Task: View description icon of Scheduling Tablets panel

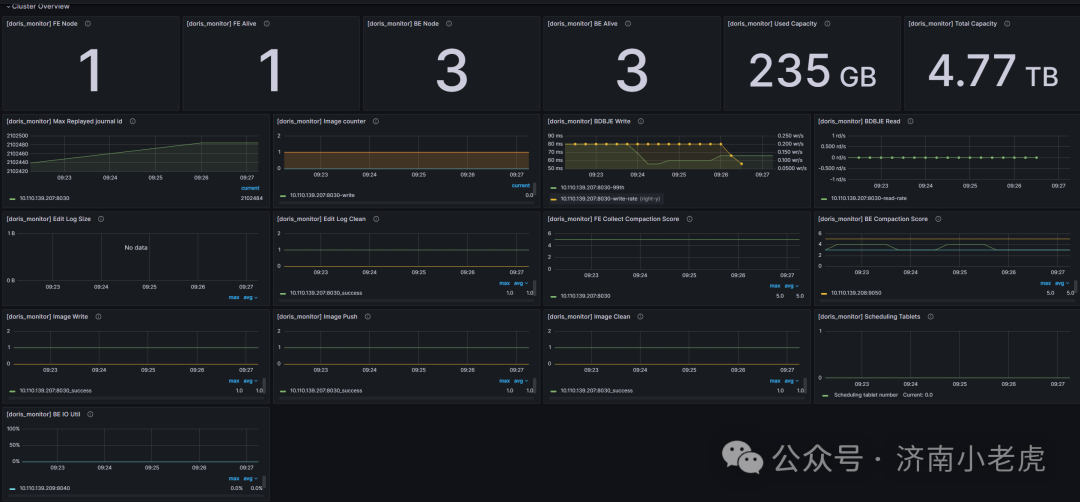Action: point(931,317)
